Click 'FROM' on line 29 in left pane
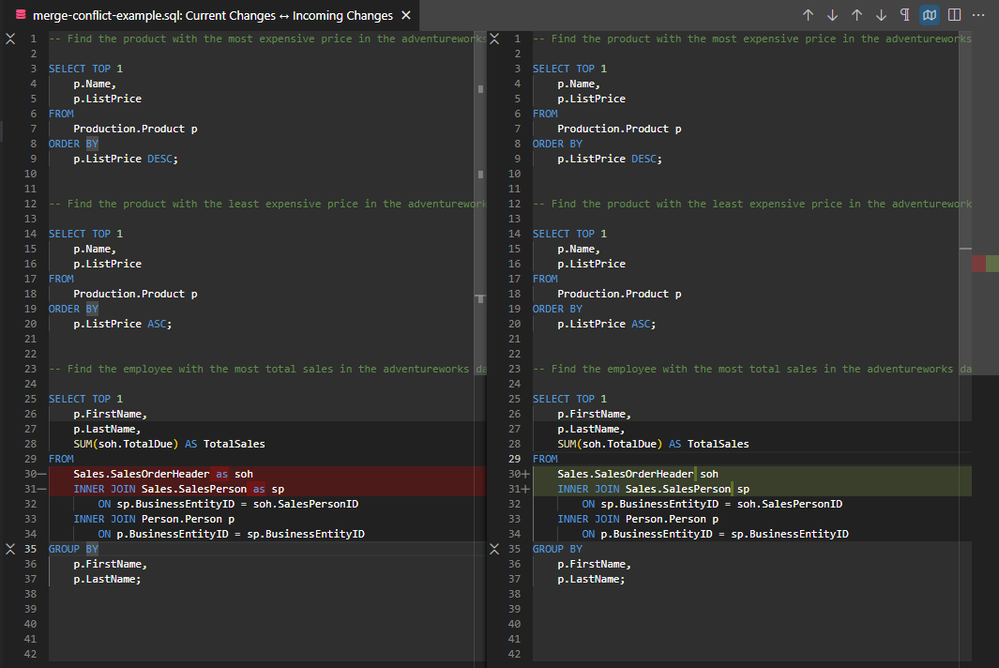999x668 pixels. 61,459
